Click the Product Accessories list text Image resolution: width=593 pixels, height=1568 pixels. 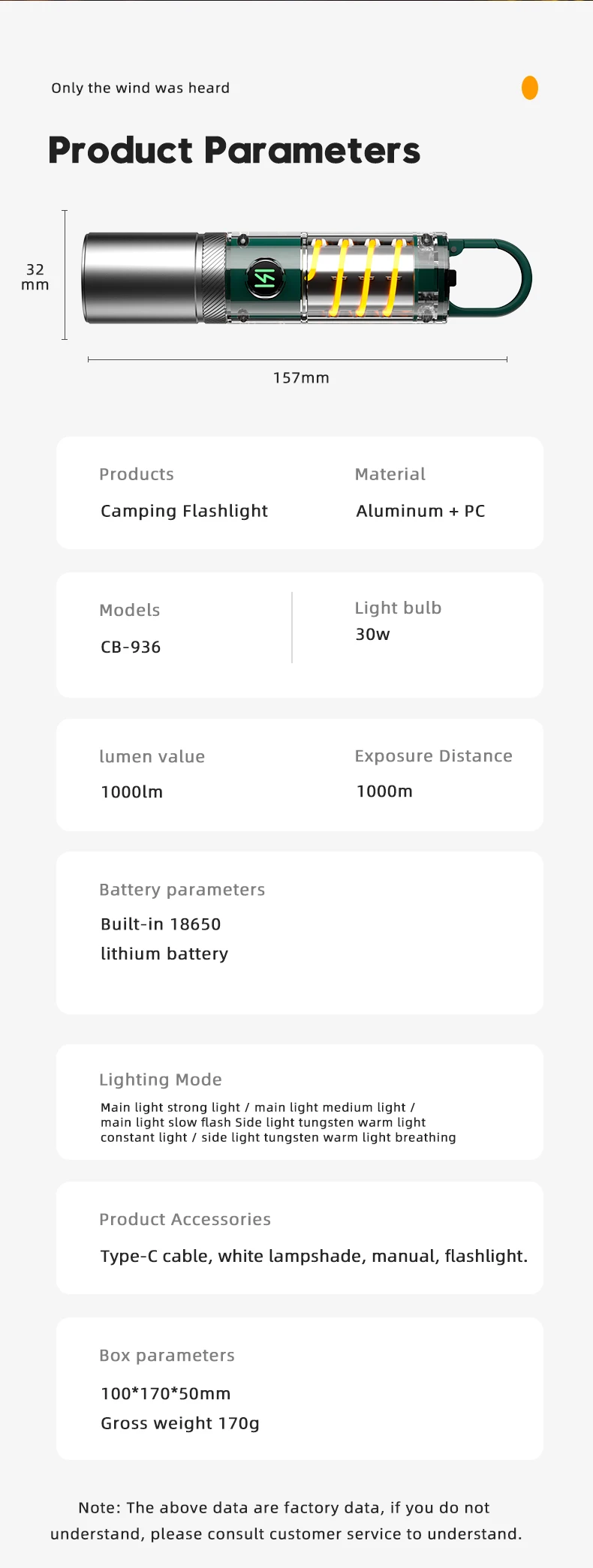[314, 1256]
